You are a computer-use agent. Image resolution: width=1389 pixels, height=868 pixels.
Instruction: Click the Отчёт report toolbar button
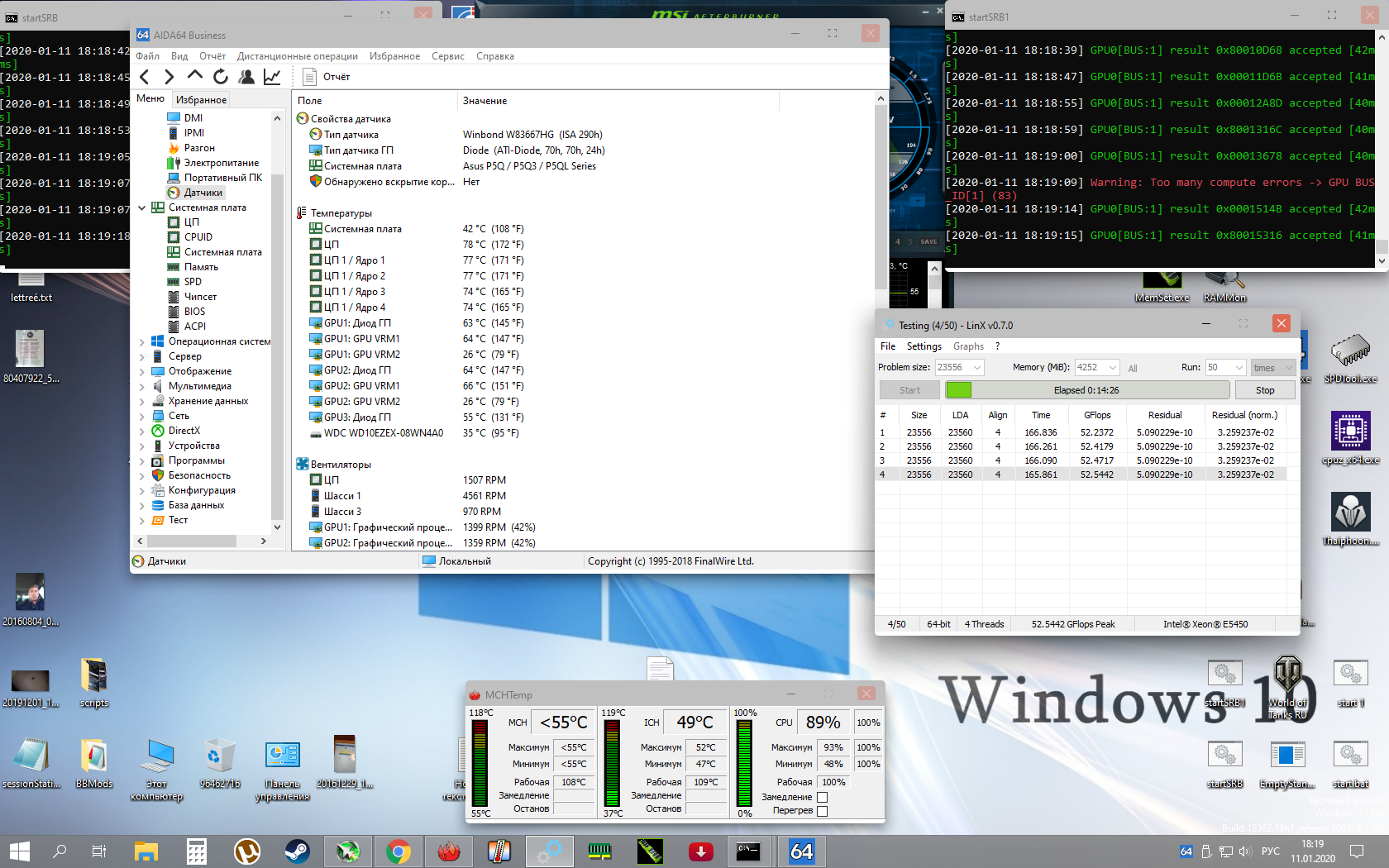(327, 77)
